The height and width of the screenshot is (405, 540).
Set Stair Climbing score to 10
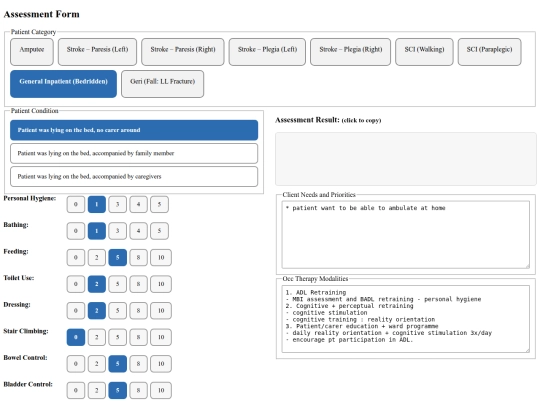(x=161, y=337)
